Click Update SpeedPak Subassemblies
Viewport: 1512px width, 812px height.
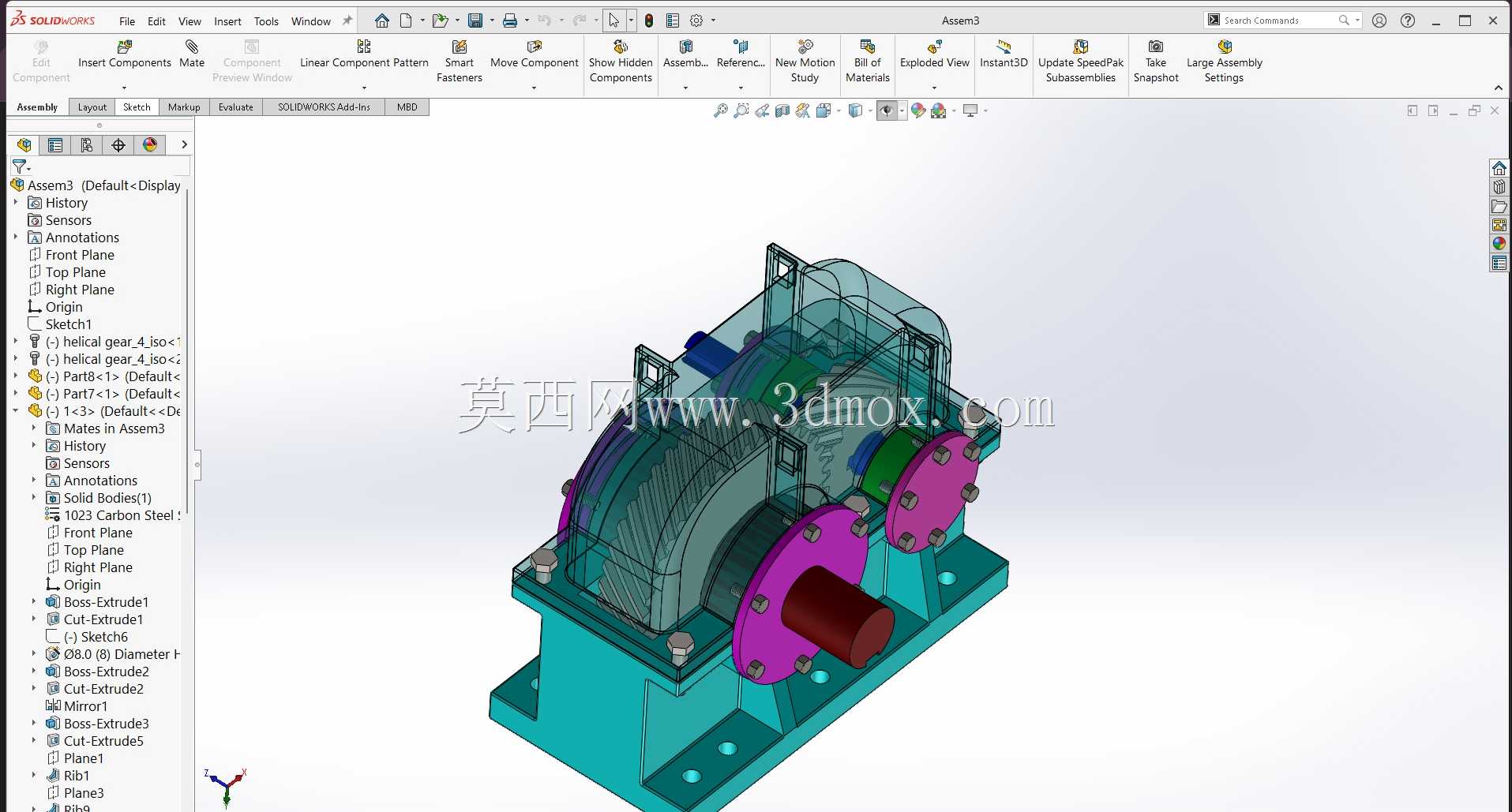pos(1081,62)
